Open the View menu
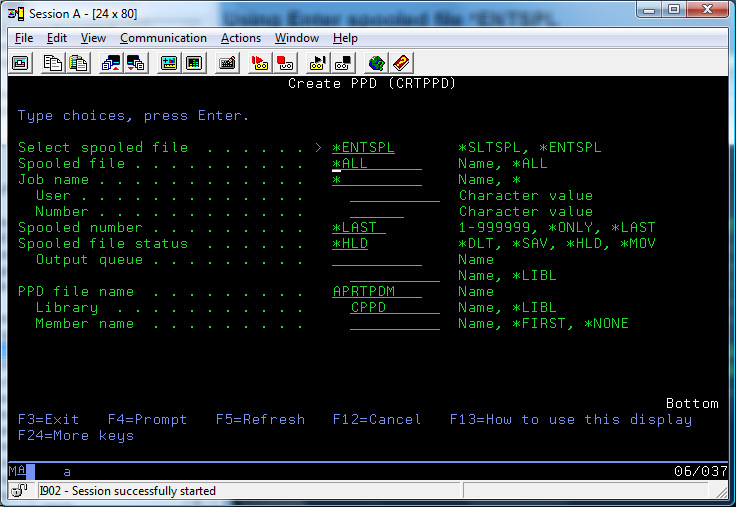This screenshot has height=507, width=736. pyautogui.click(x=93, y=38)
